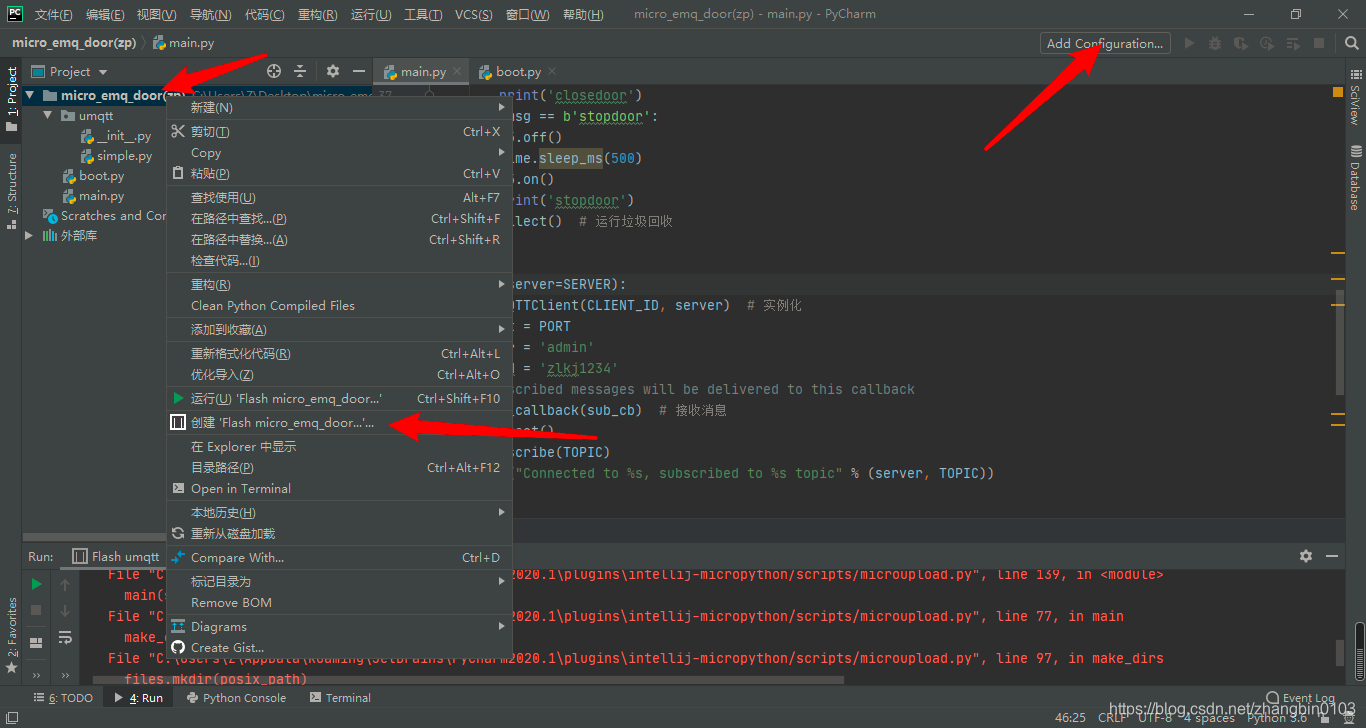
Task: Open Search Everywhere magnifier icon
Action: [1351, 43]
